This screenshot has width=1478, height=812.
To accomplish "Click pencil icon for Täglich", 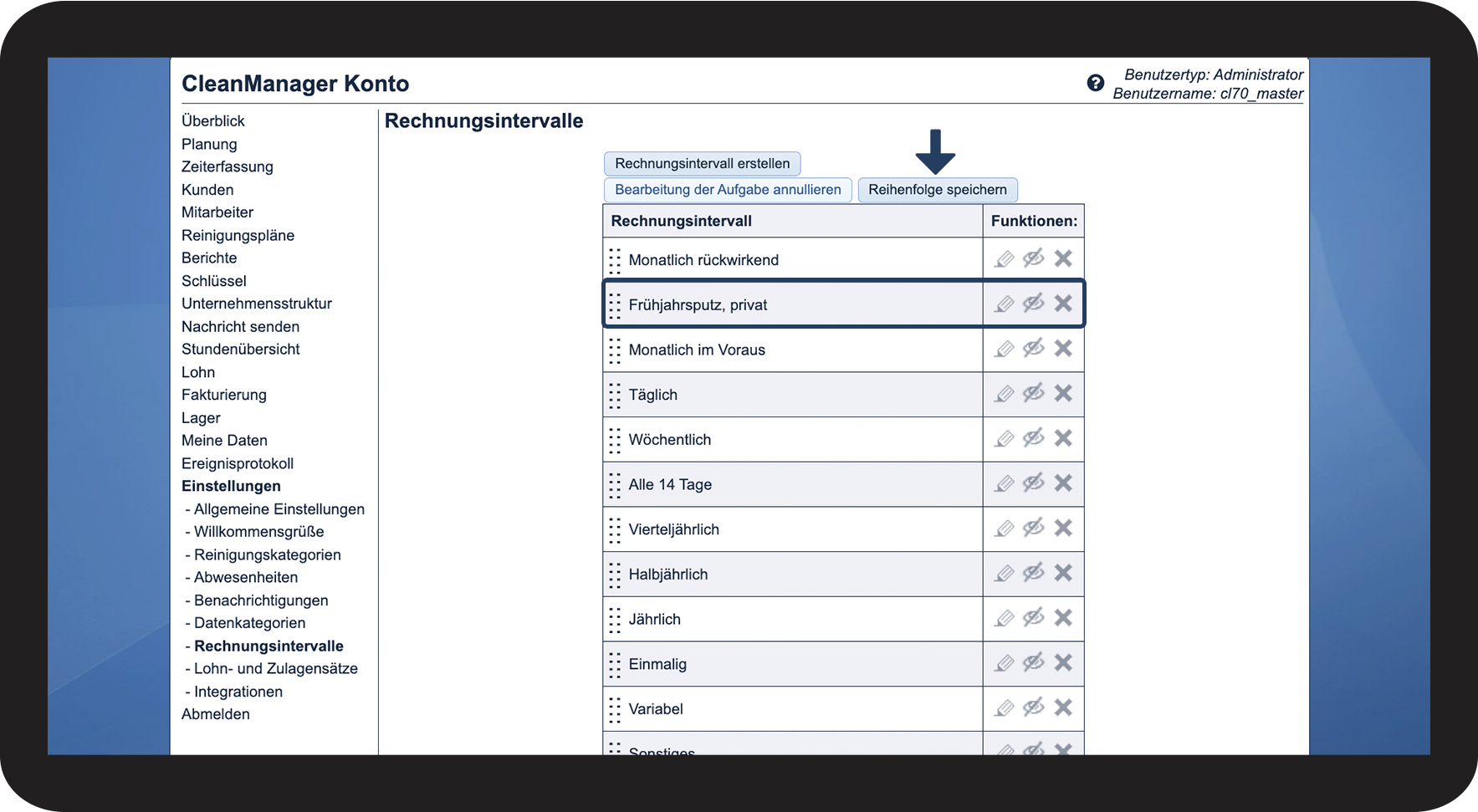I will pos(1005,394).
